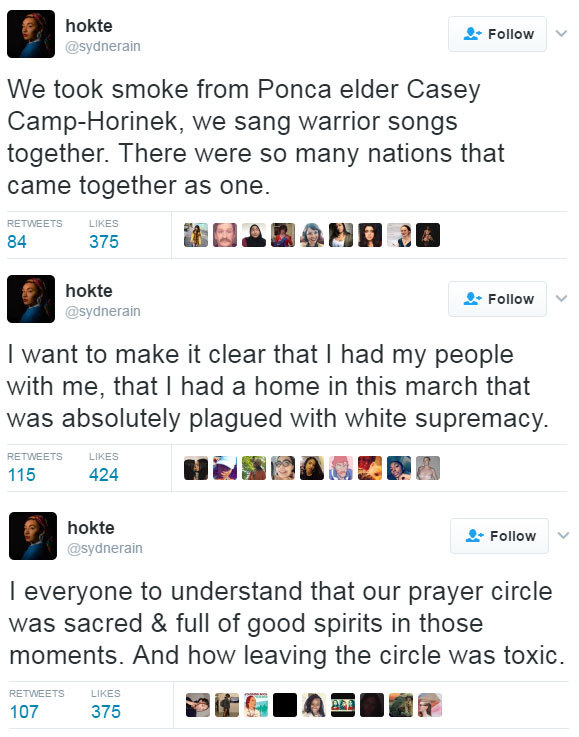Open hokte display name in third tweet
This screenshot has width=579, height=737.
[91, 527]
